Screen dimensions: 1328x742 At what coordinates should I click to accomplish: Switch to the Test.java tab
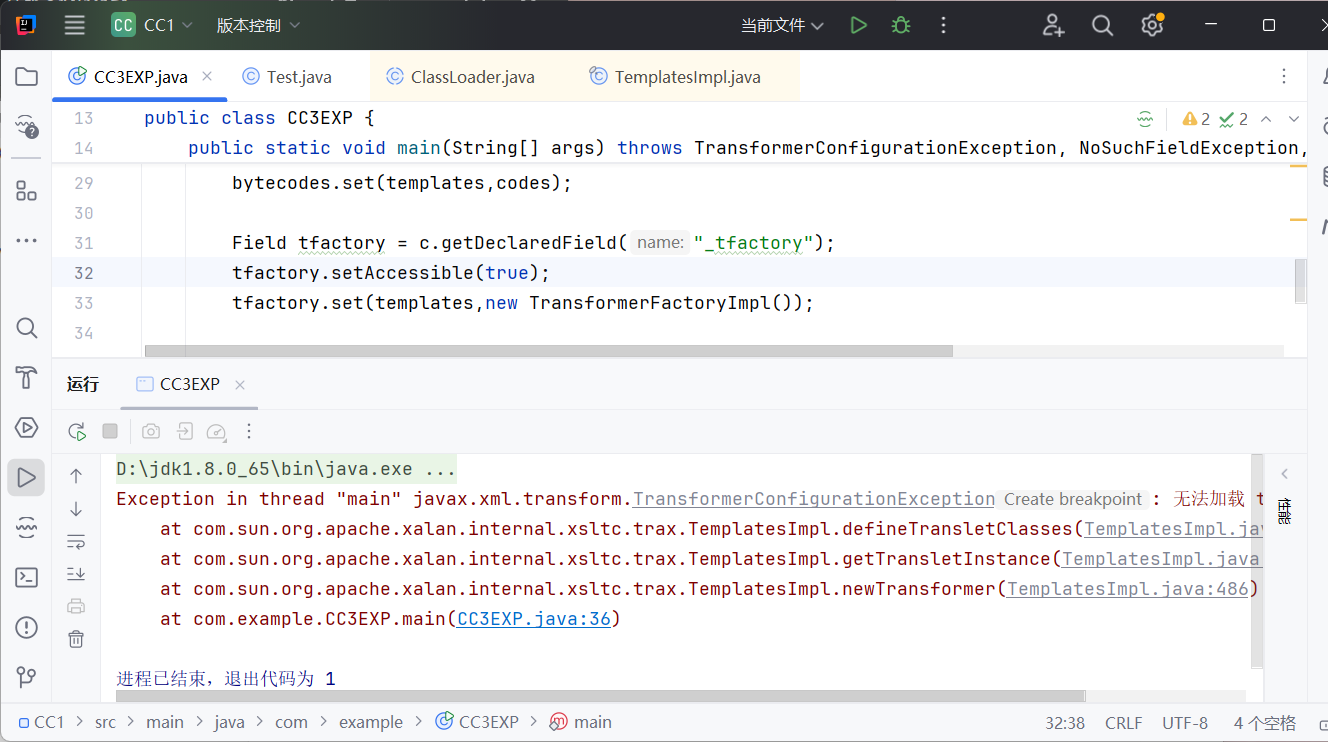pyautogui.click(x=298, y=77)
